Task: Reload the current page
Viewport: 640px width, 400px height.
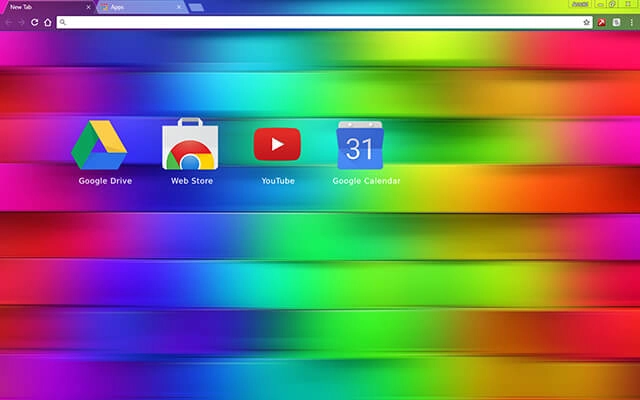Action: pyautogui.click(x=35, y=22)
